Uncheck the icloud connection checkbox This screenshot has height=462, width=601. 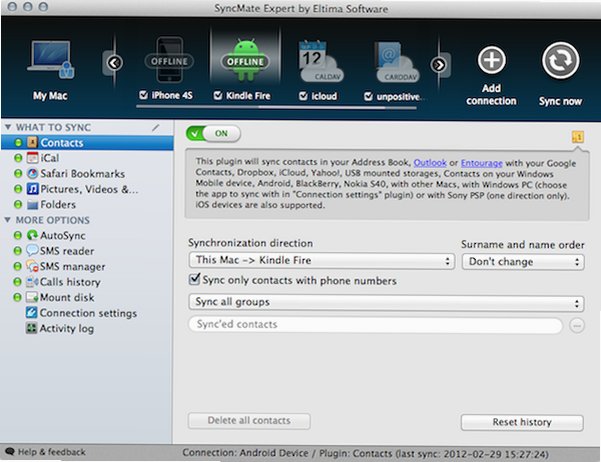[303, 96]
